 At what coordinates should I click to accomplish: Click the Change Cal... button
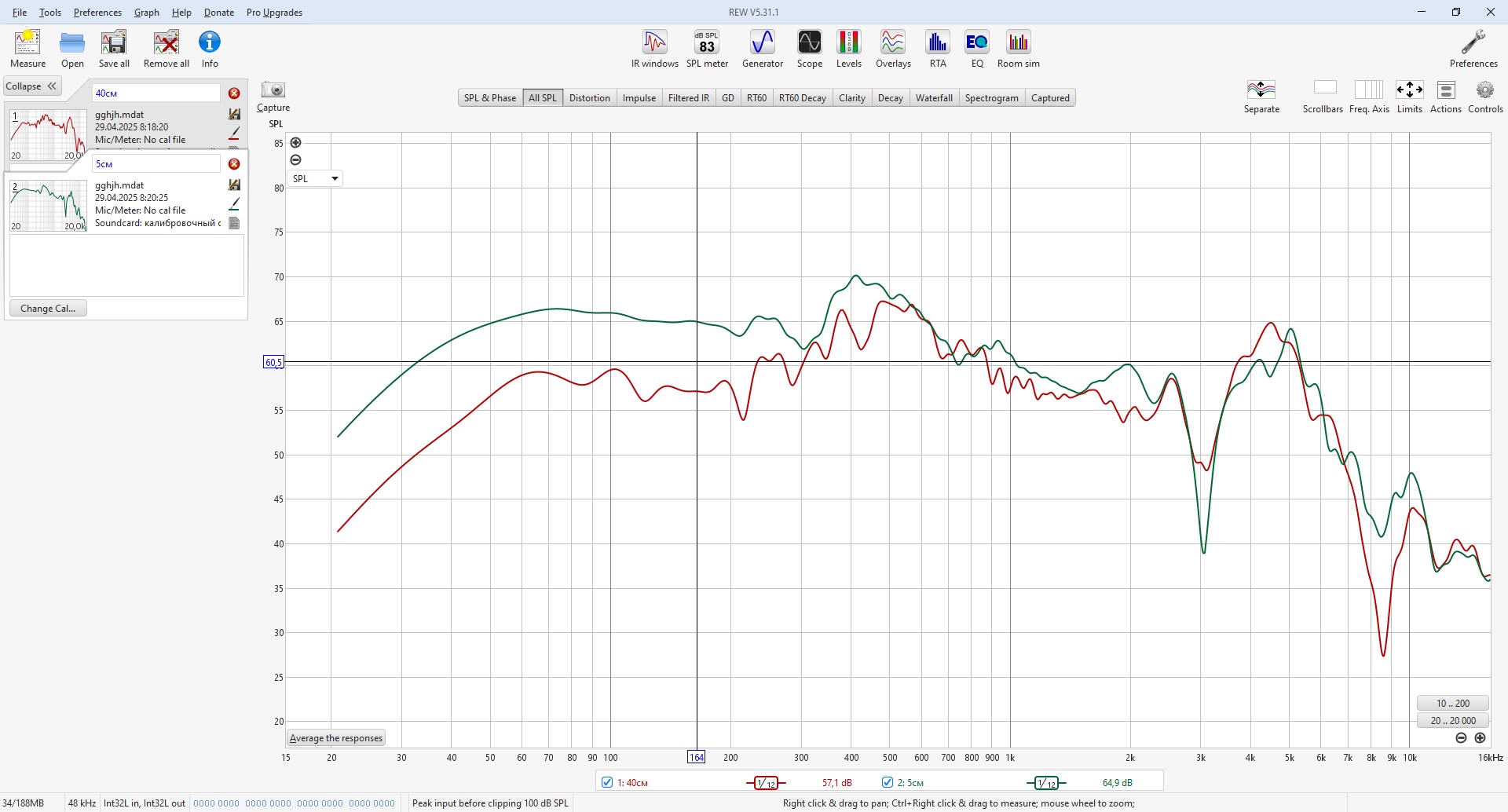(x=48, y=309)
